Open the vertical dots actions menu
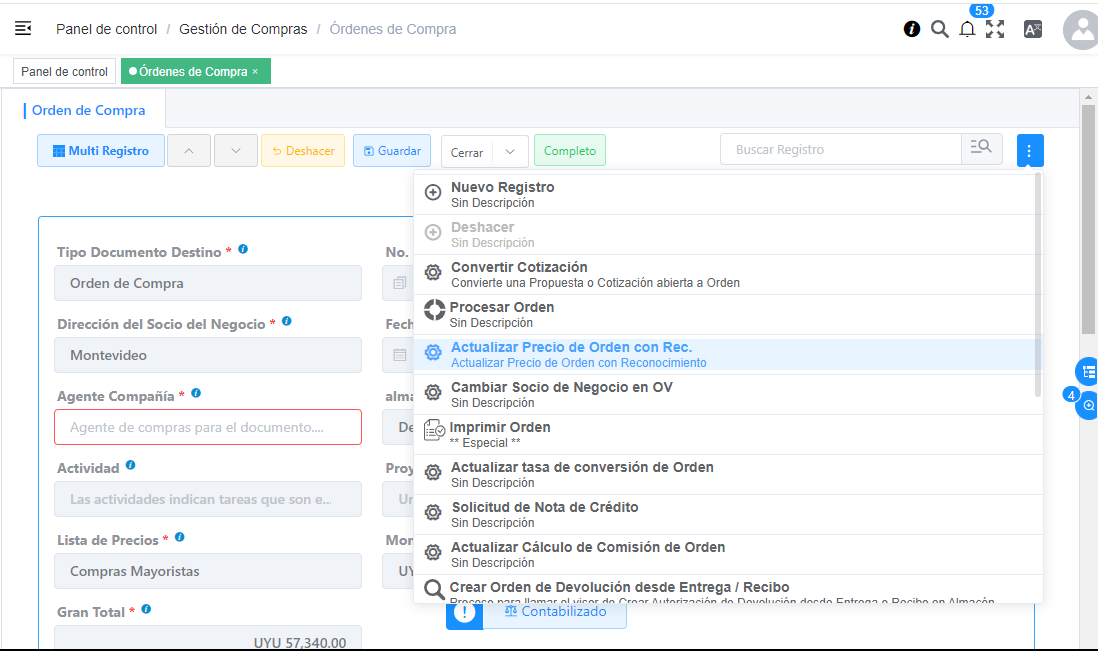 [x=1030, y=151]
